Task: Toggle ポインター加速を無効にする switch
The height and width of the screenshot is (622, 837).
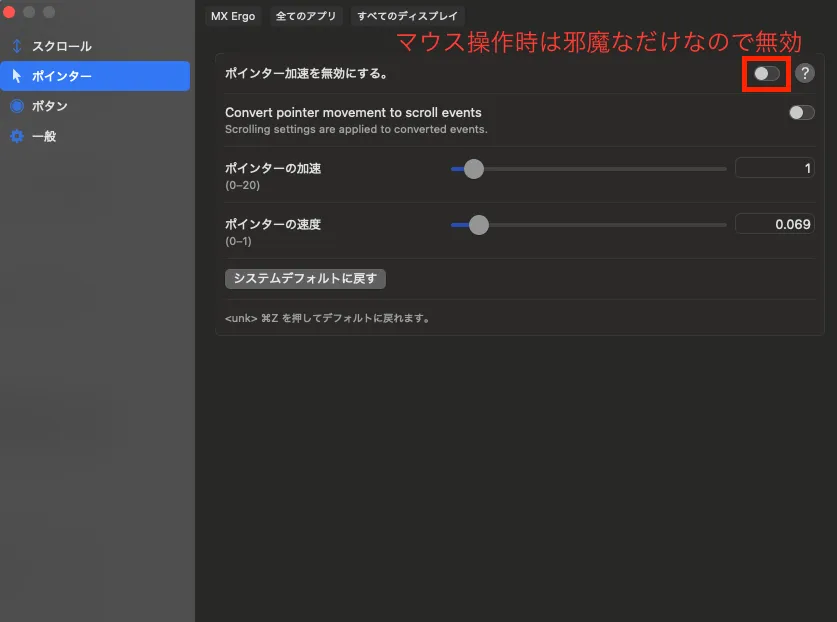Action: click(767, 73)
